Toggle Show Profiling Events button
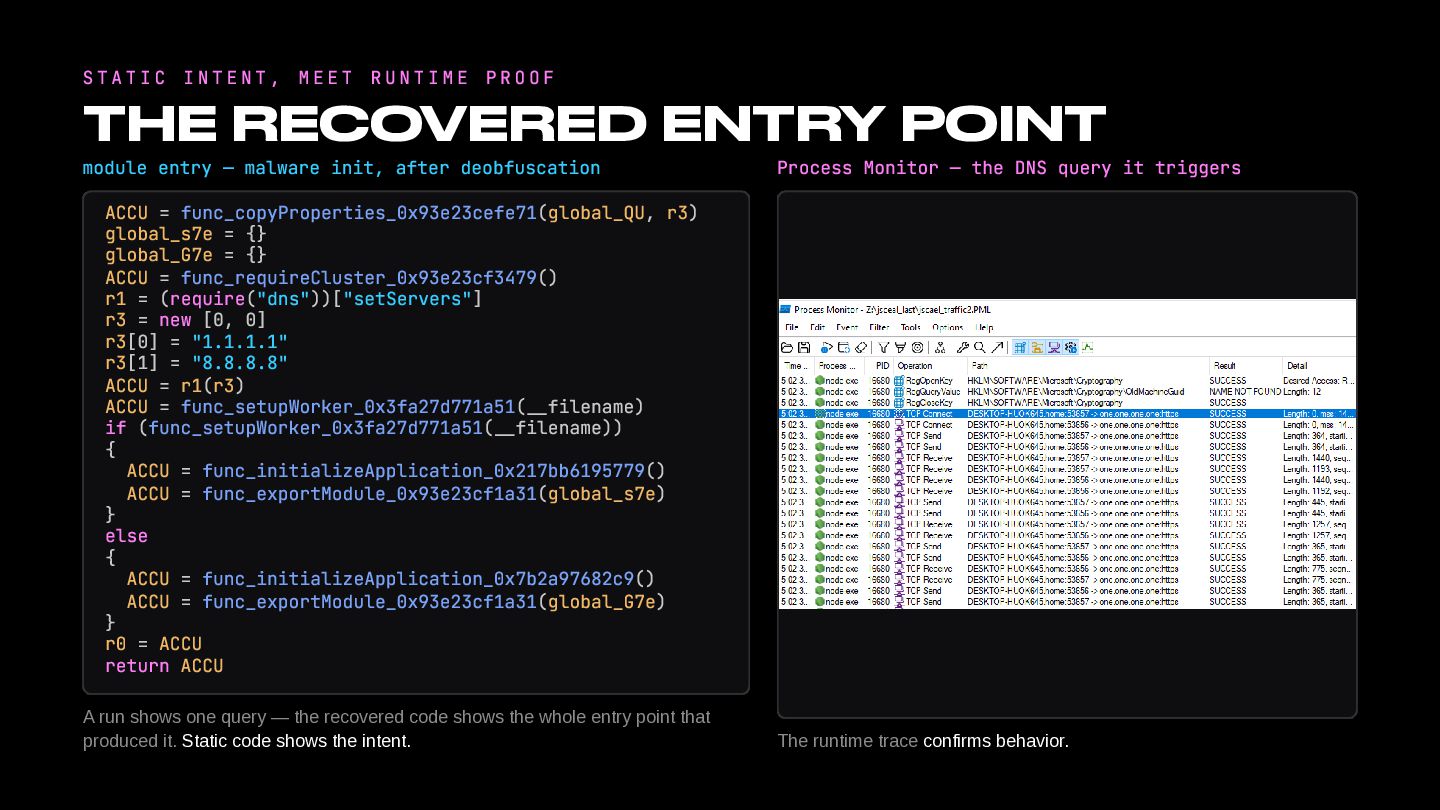The height and width of the screenshot is (810, 1440). [1087, 347]
